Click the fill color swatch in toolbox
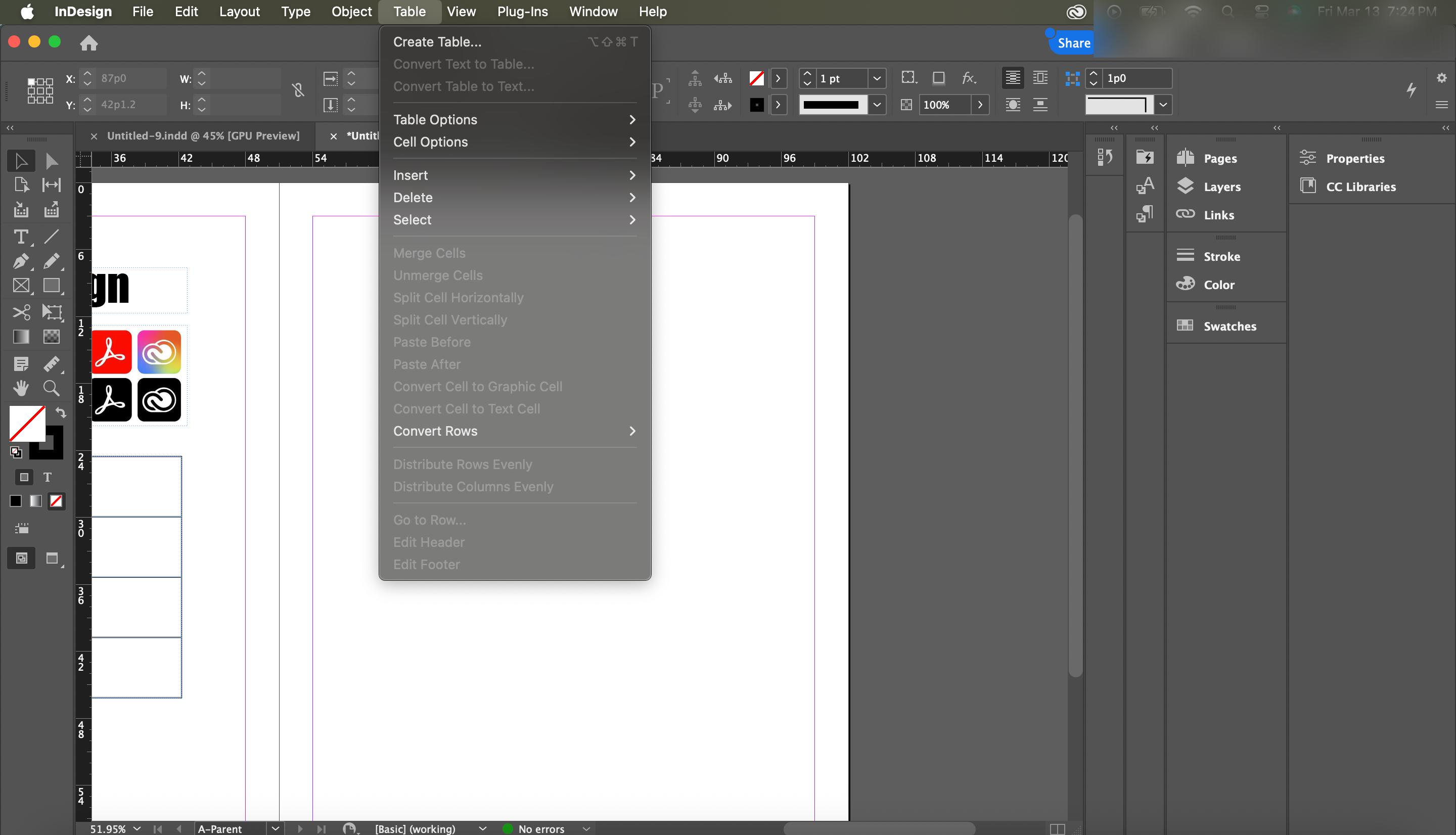Image resolution: width=1456 pixels, height=835 pixels. 27,423
